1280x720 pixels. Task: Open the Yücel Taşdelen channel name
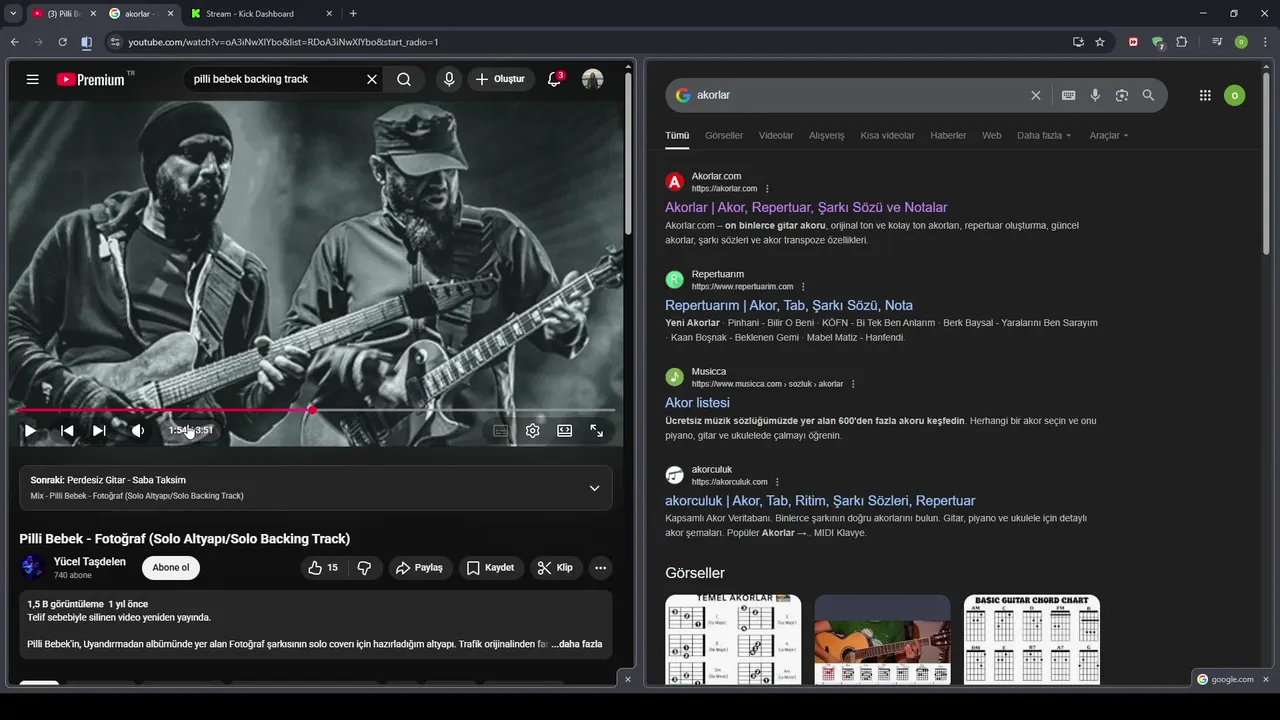tap(90, 561)
